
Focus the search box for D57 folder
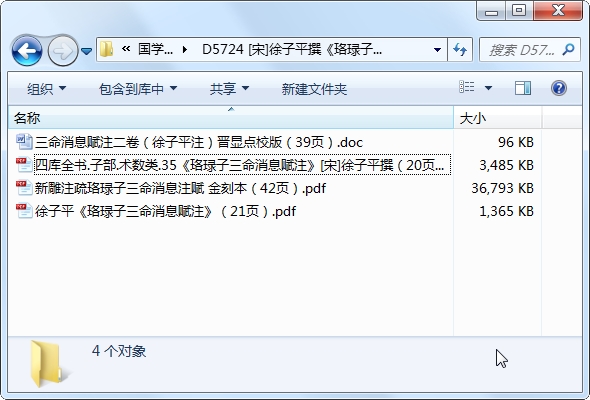tap(523, 50)
